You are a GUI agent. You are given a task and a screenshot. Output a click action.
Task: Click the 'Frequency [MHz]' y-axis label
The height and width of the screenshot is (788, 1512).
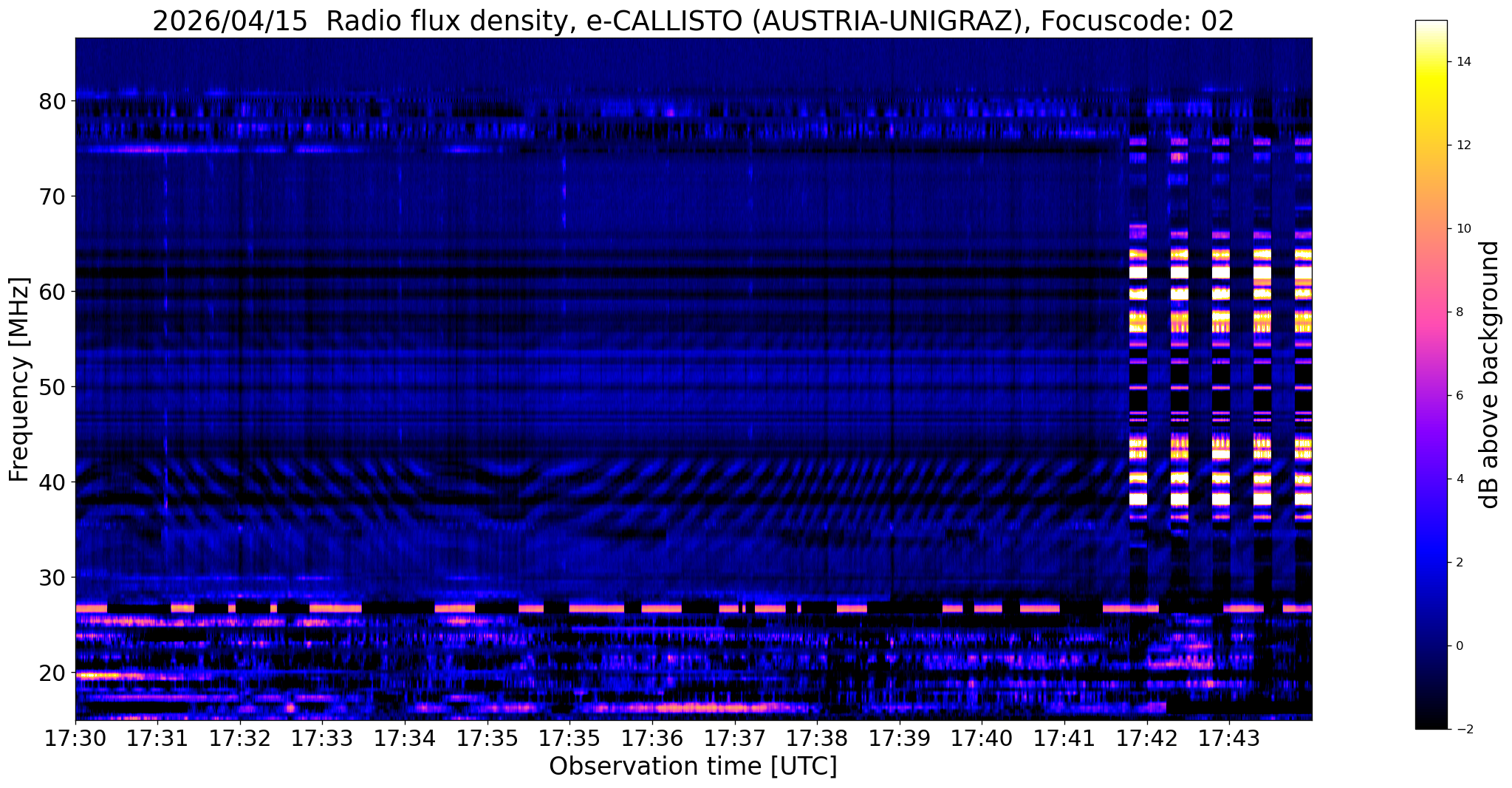(x=20, y=380)
